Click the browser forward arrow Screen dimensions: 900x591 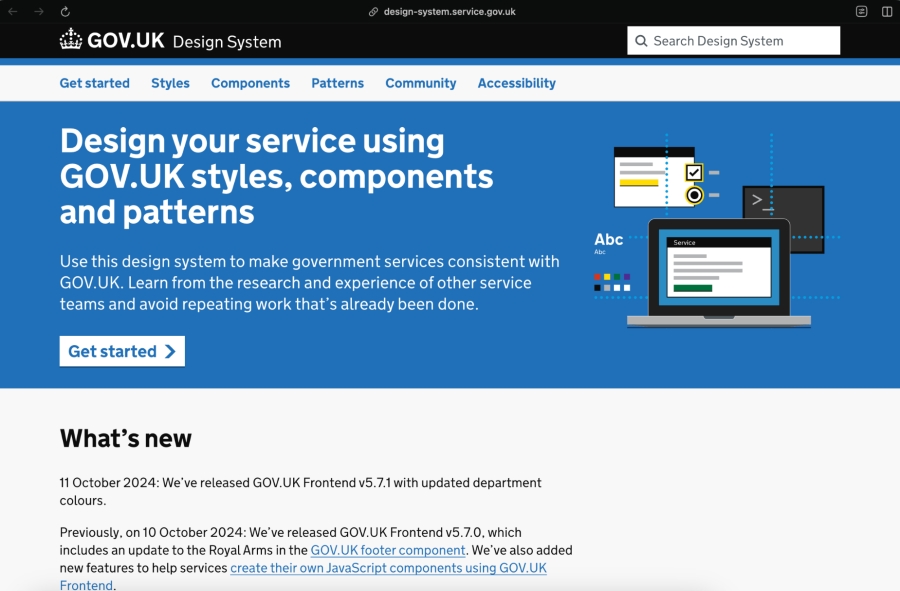[x=39, y=12]
